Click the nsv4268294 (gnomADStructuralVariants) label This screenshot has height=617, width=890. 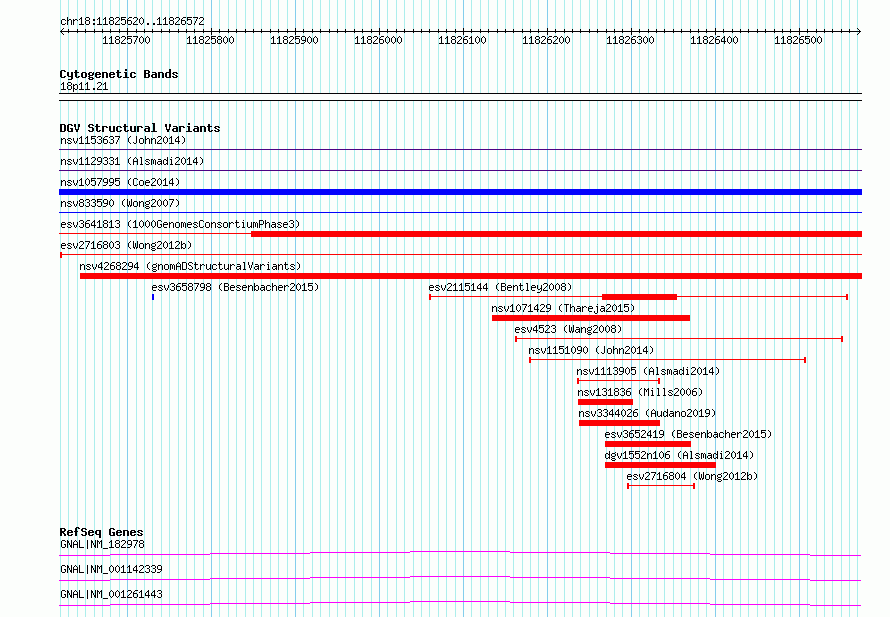click(x=190, y=266)
